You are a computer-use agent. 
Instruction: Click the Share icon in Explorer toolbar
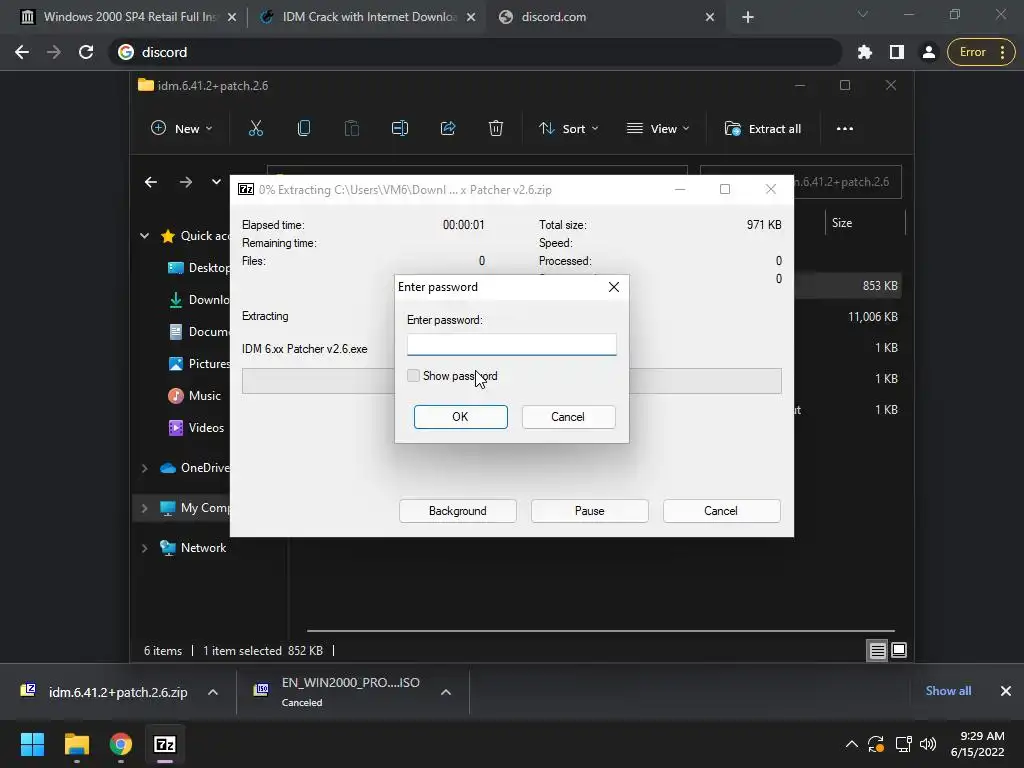click(x=448, y=129)
